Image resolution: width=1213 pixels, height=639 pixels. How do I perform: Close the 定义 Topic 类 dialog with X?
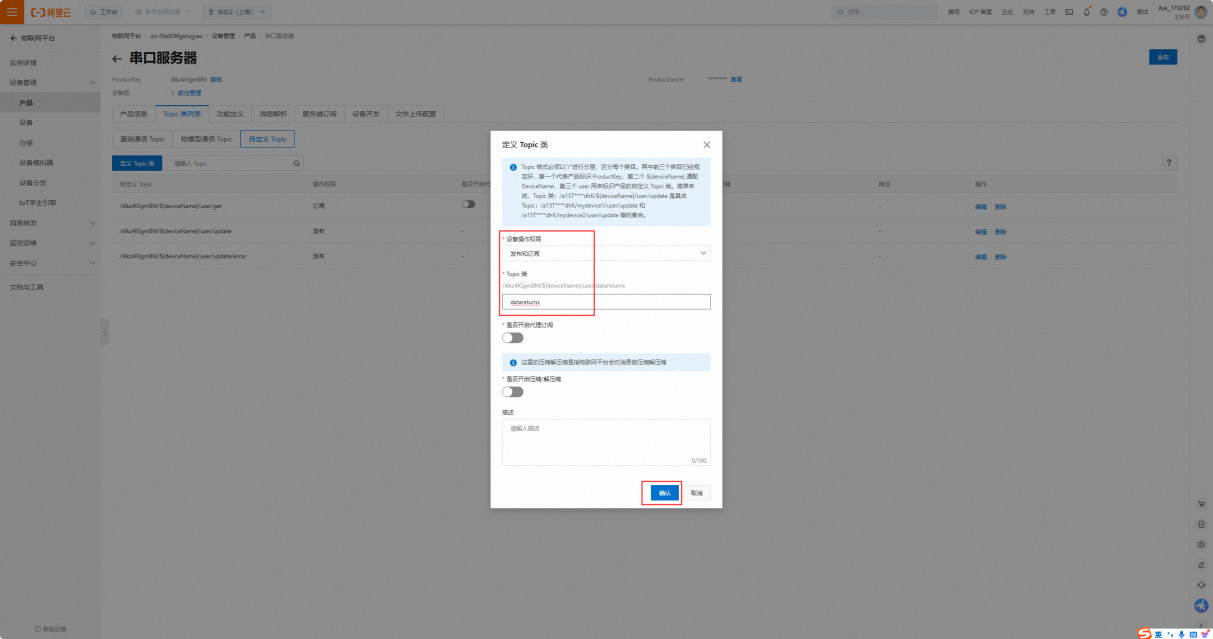coord(707,145)
